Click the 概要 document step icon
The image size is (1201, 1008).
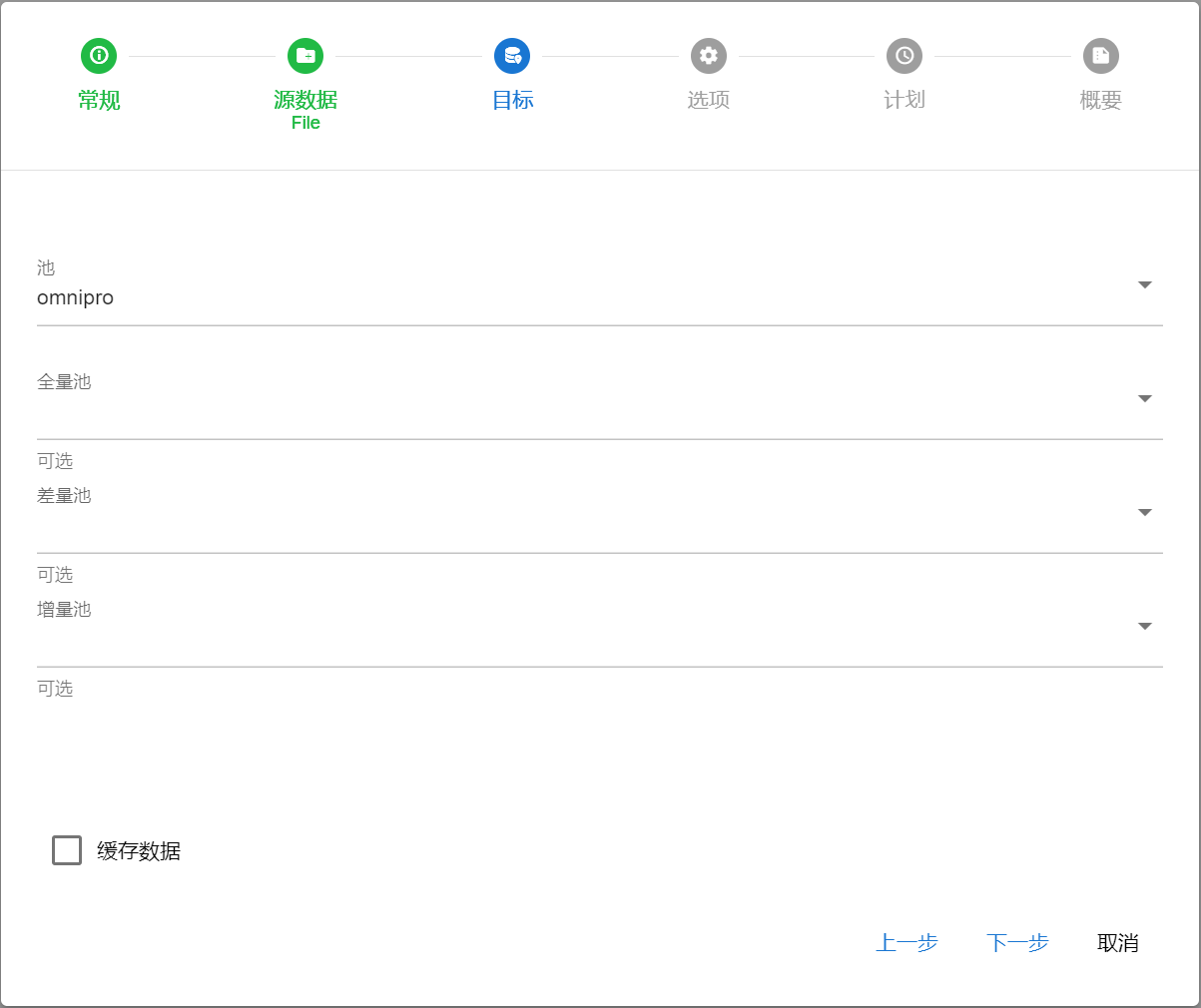(1101, 56)
